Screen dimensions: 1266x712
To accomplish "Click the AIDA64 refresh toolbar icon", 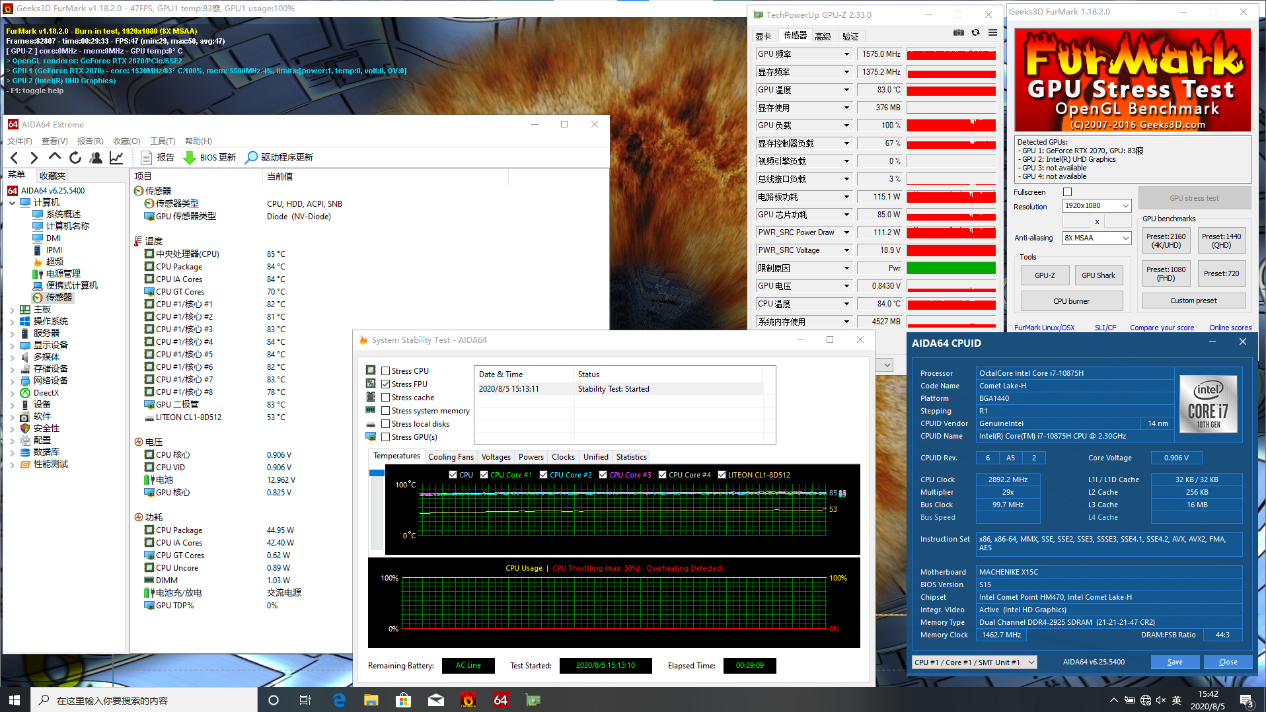I will click(75, 158).
